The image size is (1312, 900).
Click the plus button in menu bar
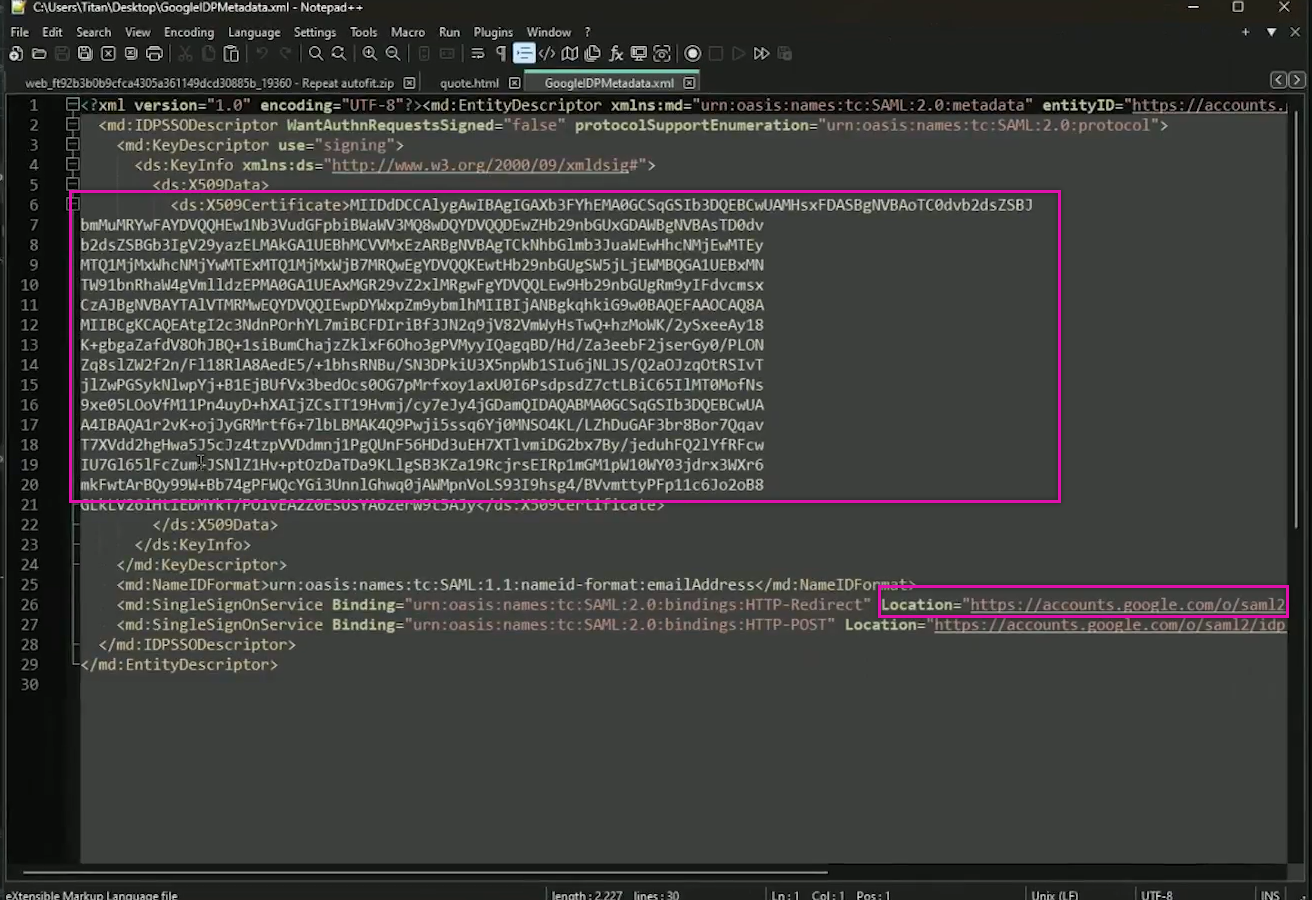[1245, 32]
